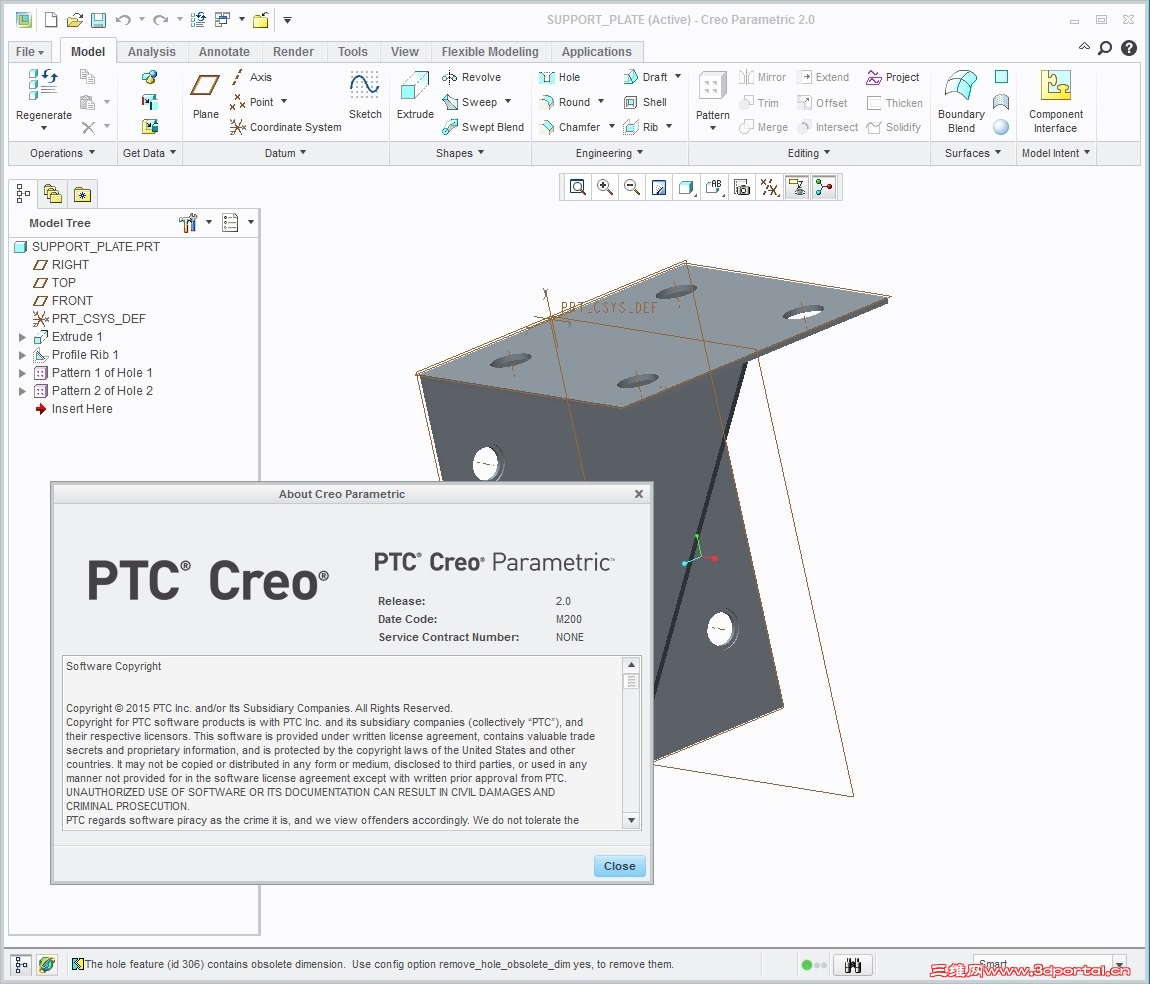Viewport: 1150px width, 984px height.
Task: Expand Pattern 2 of Hole 2
Action: pyautogui.click(x=22, y=392)
